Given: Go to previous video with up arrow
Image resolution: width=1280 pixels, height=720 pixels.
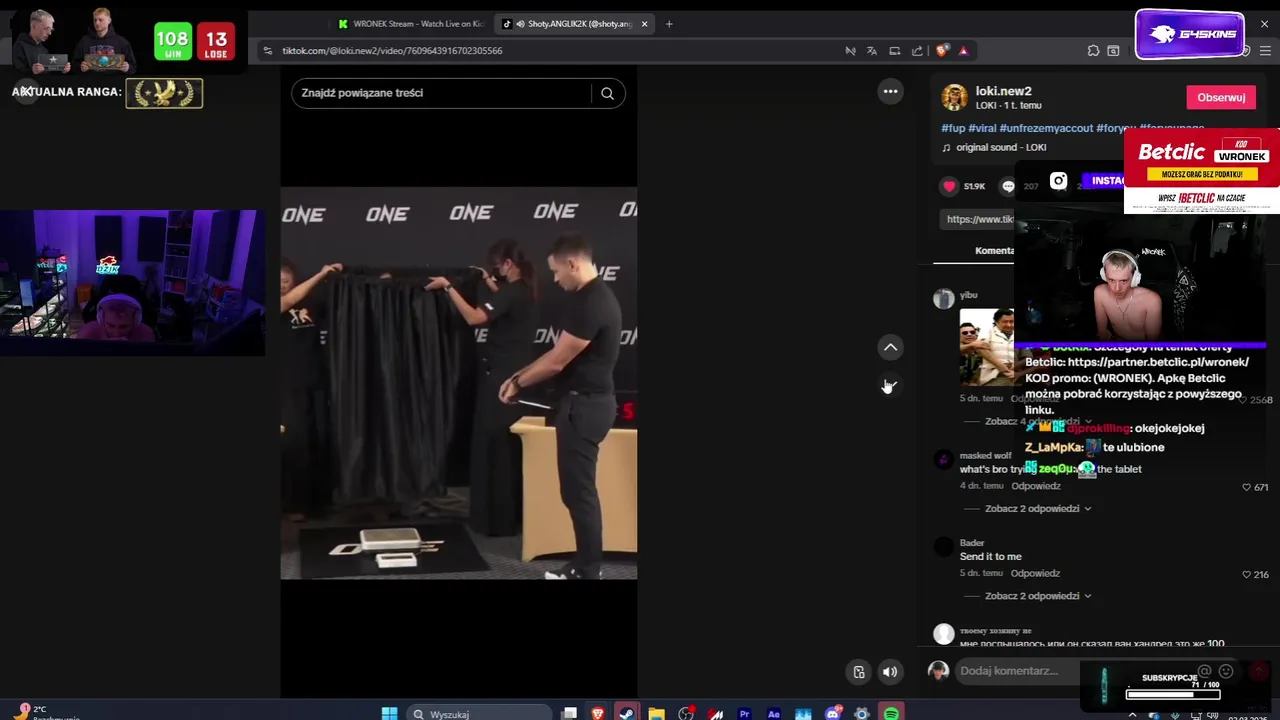Looking at the screenshot, I should (x=890, y=347).
